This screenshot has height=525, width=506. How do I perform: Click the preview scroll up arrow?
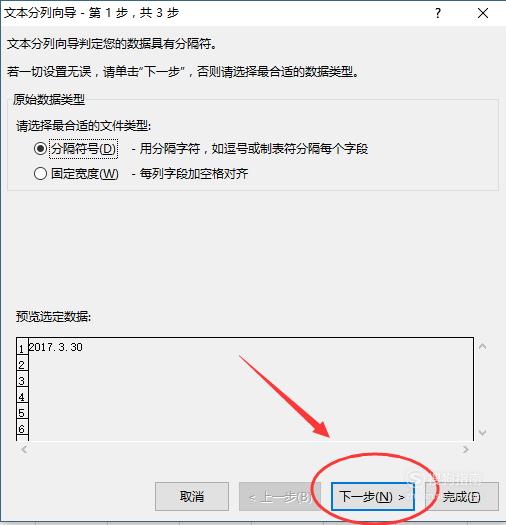482,347
